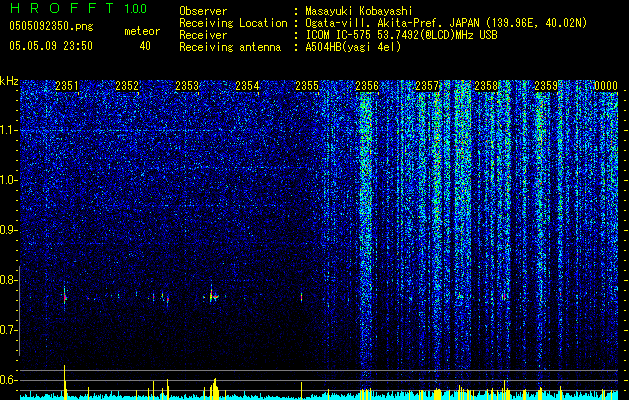Click the 'Observer' field label
This screenshot has width=629, height=400.
(203, 11)
